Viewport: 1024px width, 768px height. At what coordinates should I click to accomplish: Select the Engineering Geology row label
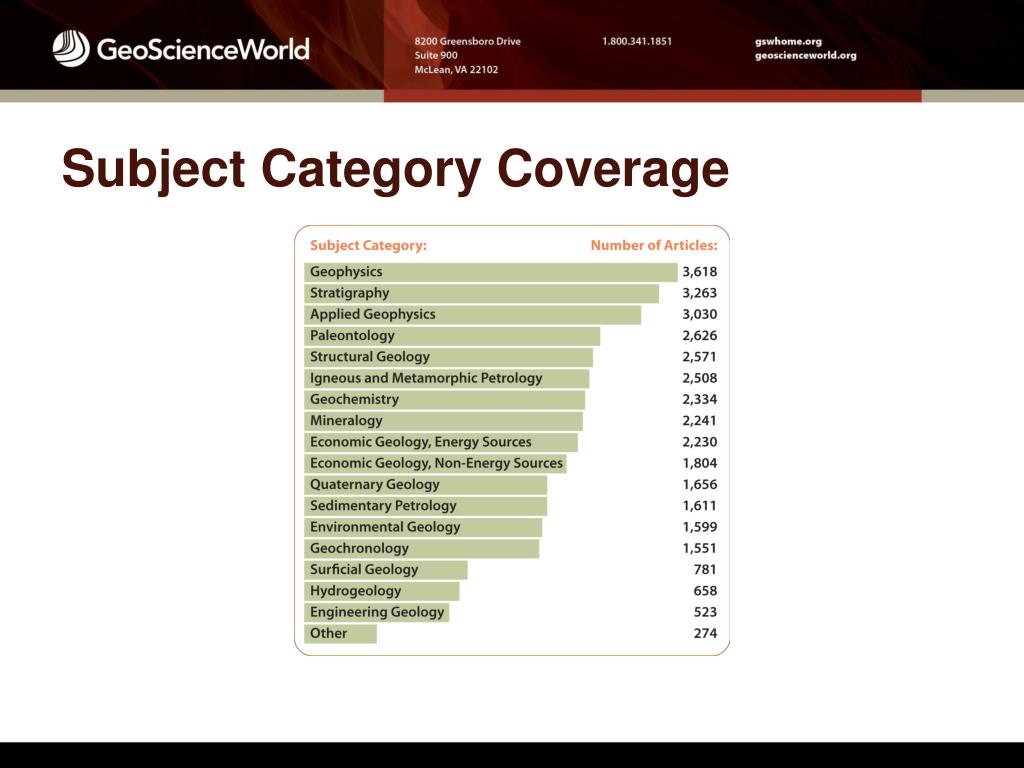pos(377,613)
